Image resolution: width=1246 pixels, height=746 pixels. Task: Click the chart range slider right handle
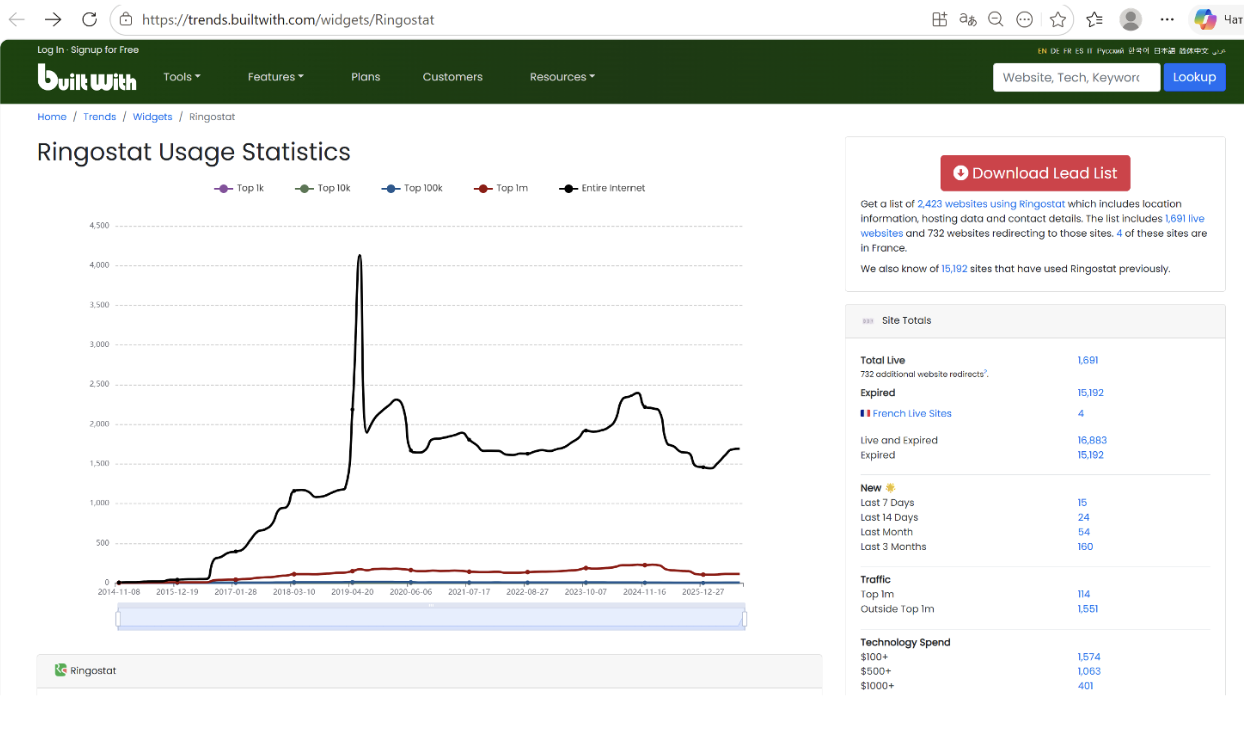(x=744, y=619)
